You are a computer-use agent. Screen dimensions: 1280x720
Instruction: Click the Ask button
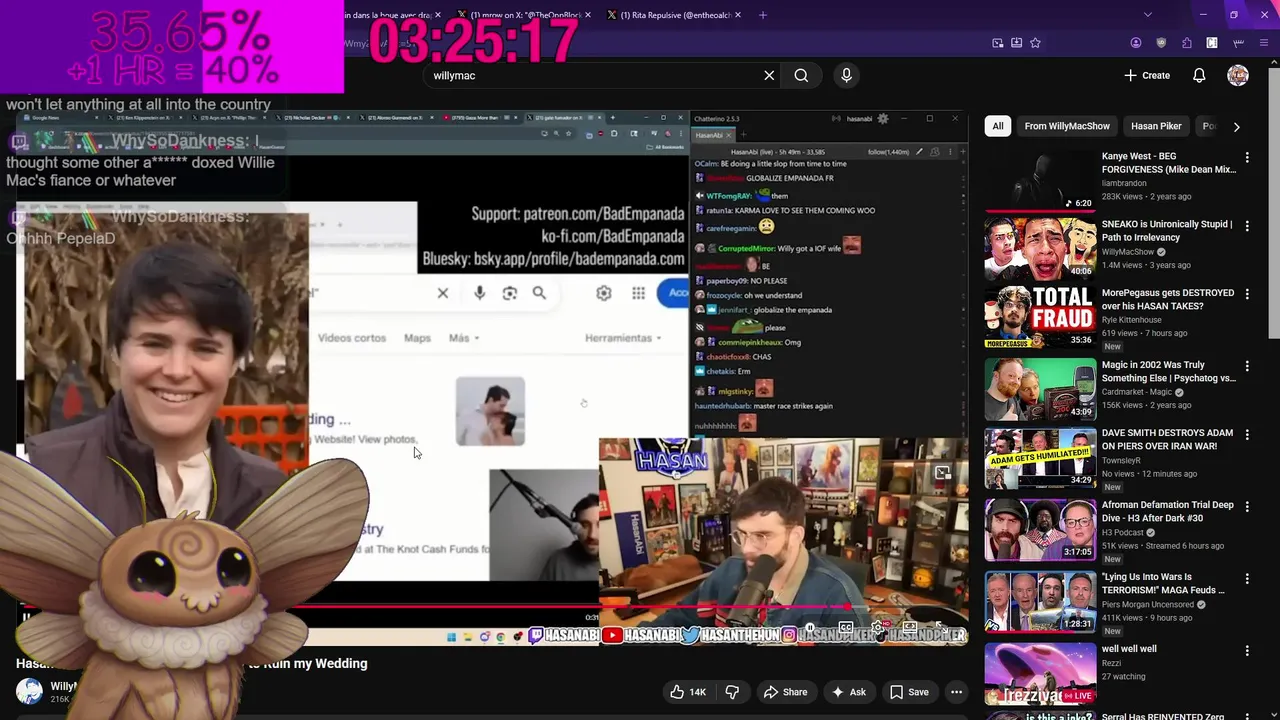coord(848,692)
